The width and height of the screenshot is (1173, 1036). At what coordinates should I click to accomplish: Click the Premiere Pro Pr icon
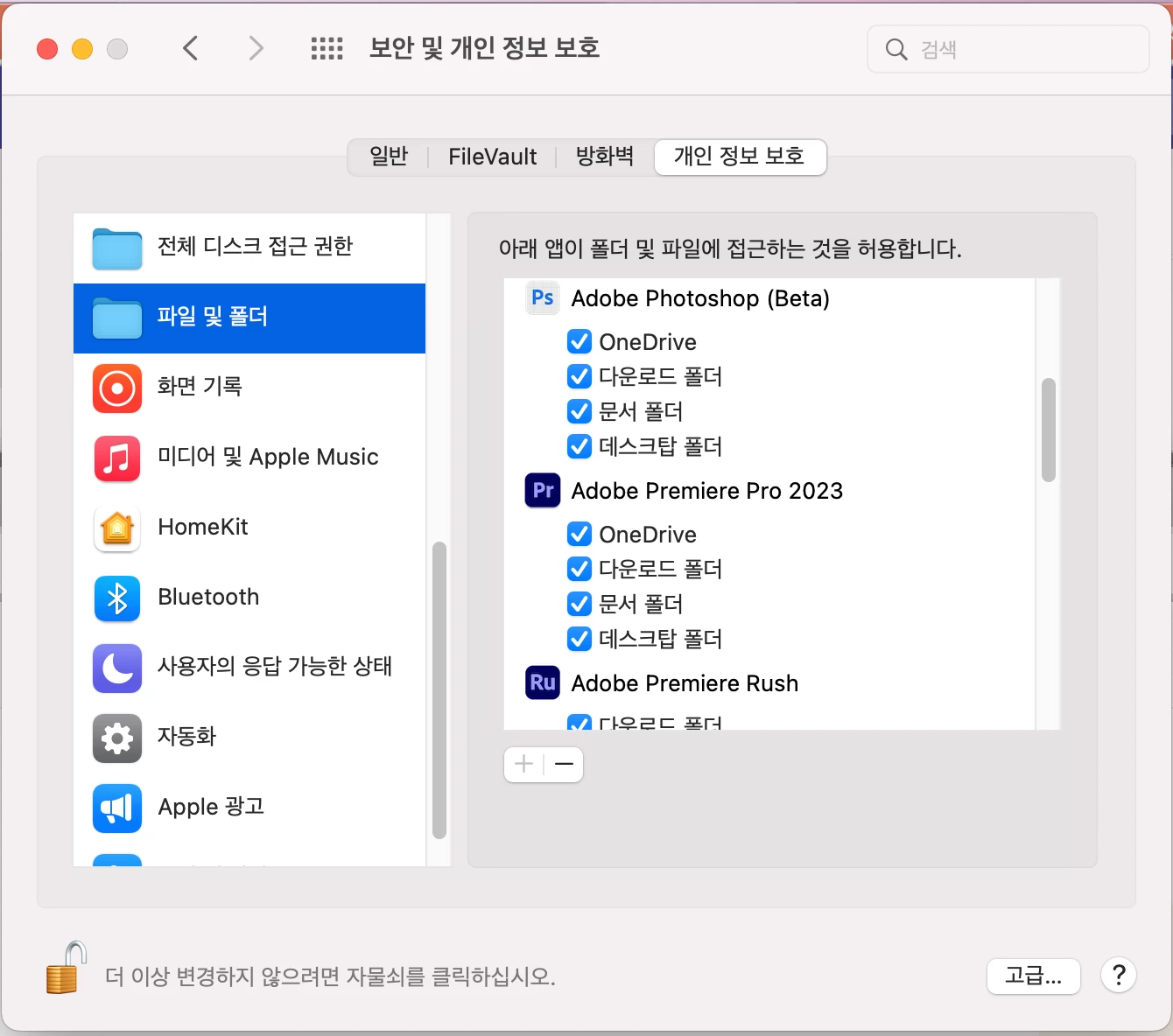click(x=543, y=491)
